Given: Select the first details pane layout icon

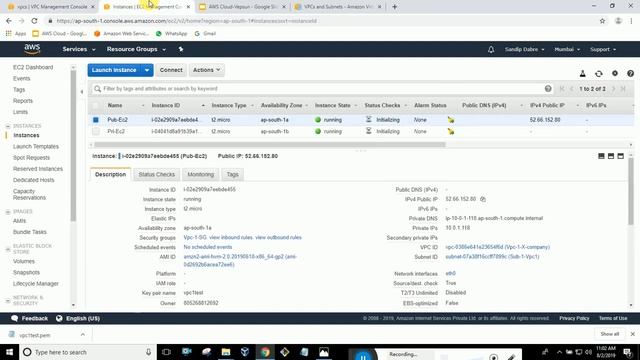Looking at the screenshot, I should coord(601,156).
